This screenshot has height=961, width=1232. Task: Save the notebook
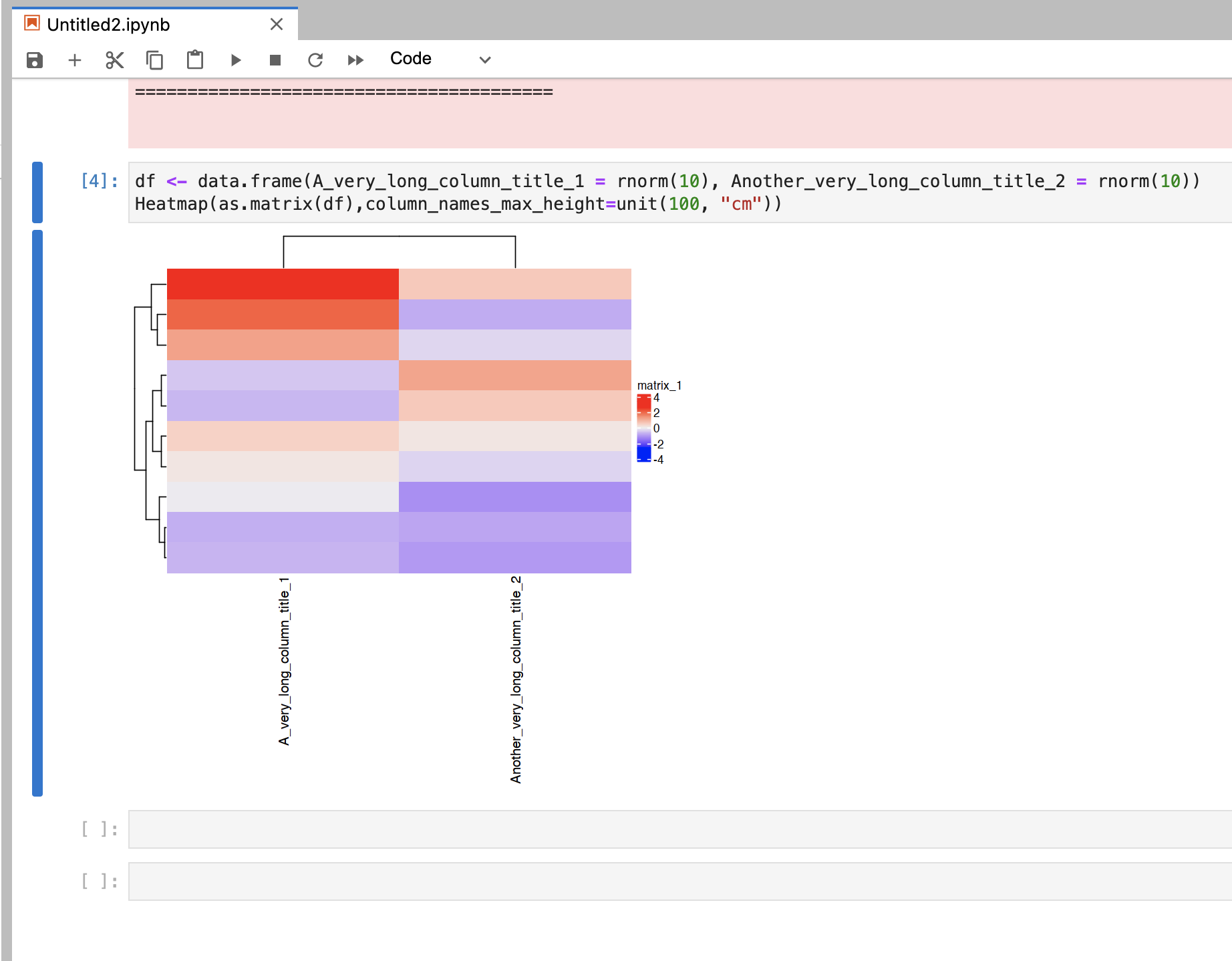point(33,59)
